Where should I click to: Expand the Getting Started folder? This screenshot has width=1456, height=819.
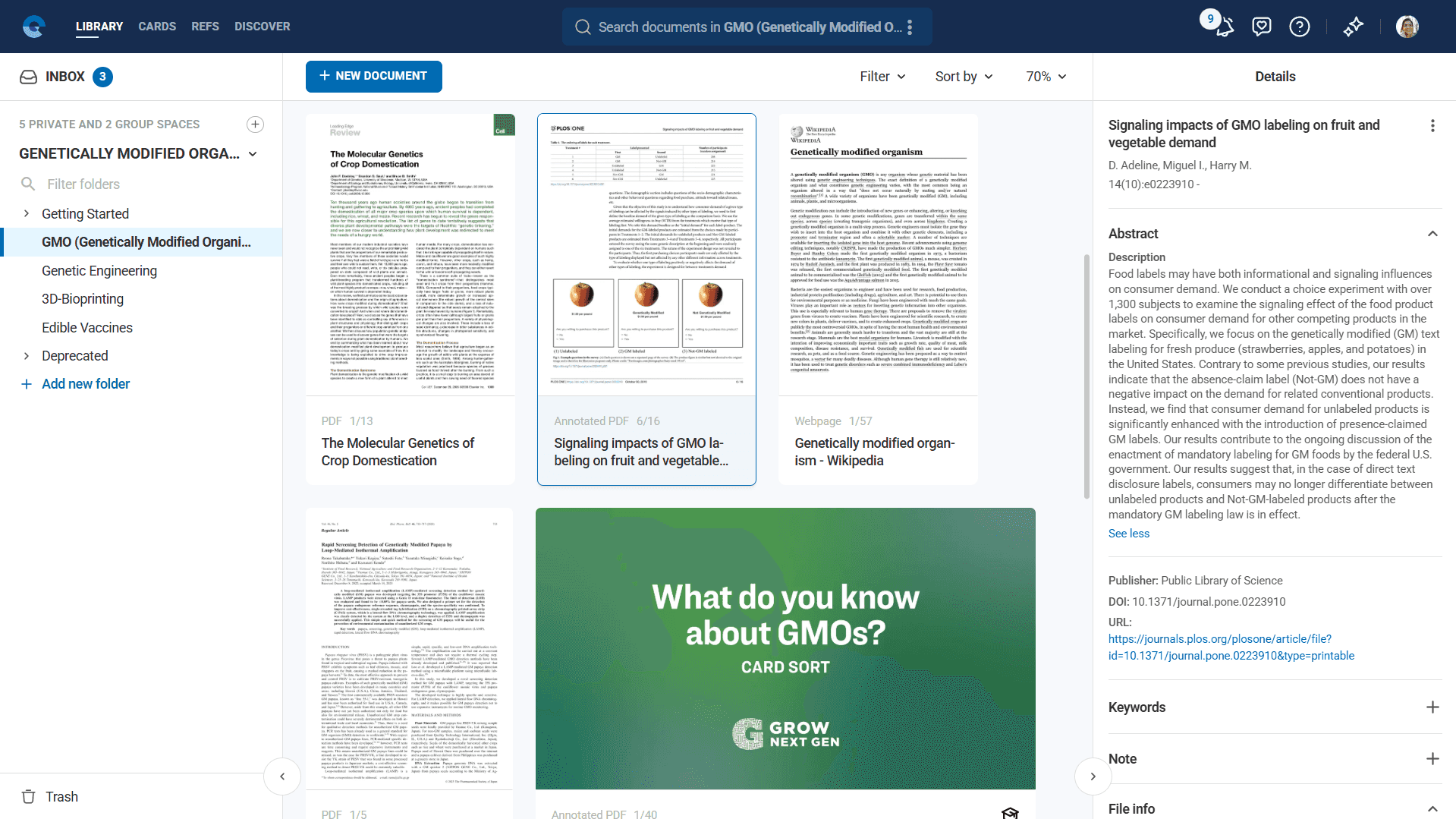tap(27, 214)
